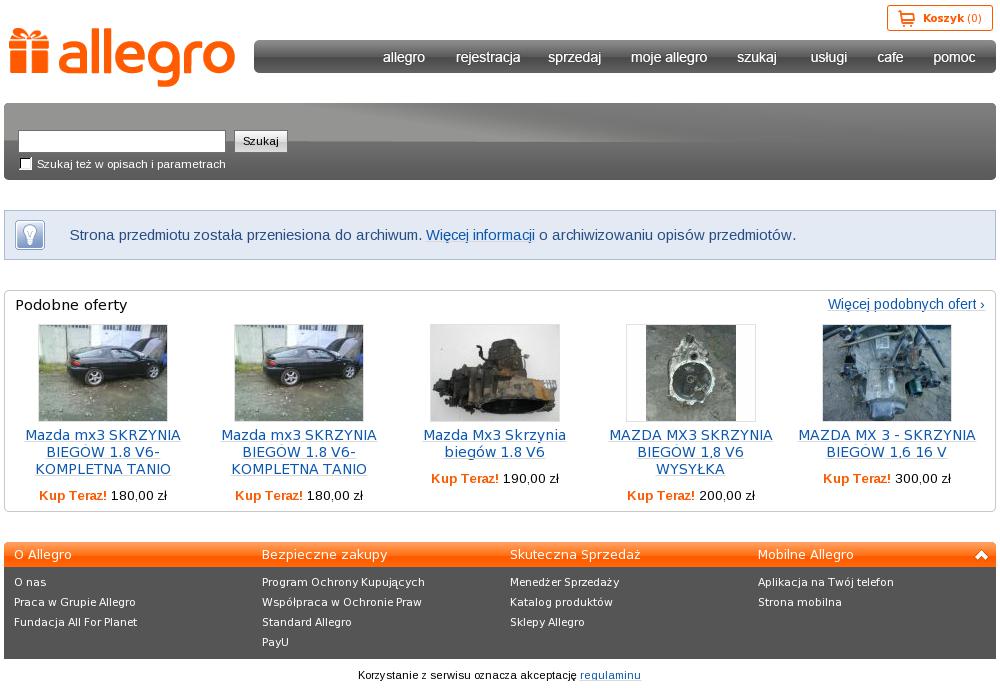Open the Koszyk shopping cart
Image resolution: width=1000 pixels, height=695 pixels.
tap(939, 18)
